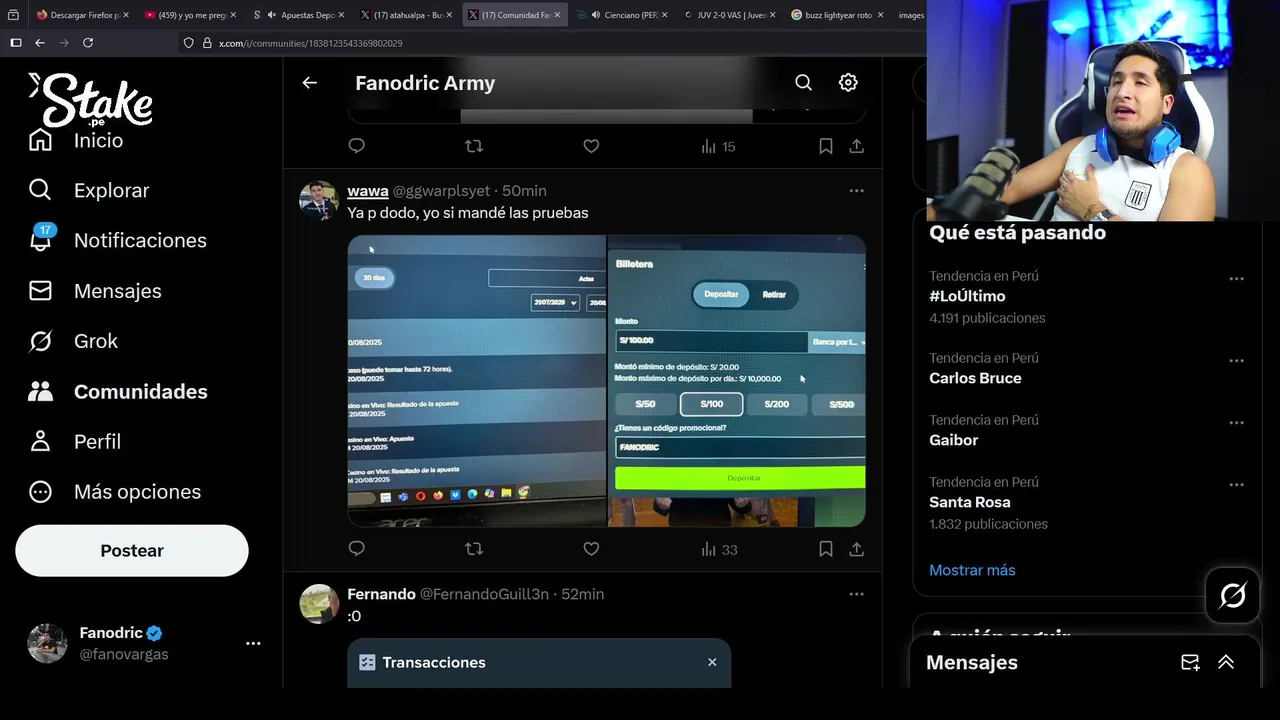Open Mensajes envelope in the sidebar
Screen dimensions: 1280x720
(95, 291)
